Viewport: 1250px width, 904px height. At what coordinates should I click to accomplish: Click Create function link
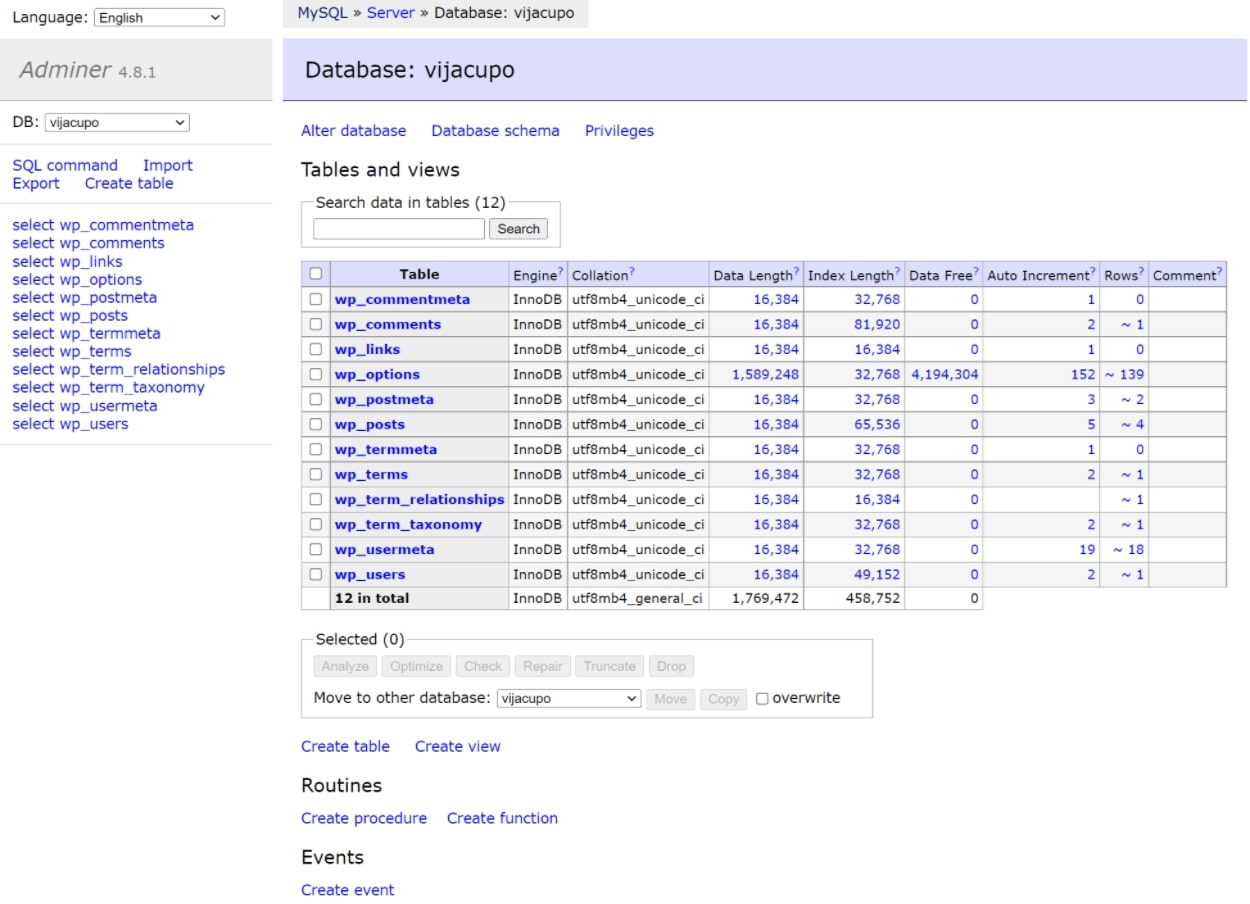(x=502, y=819)
